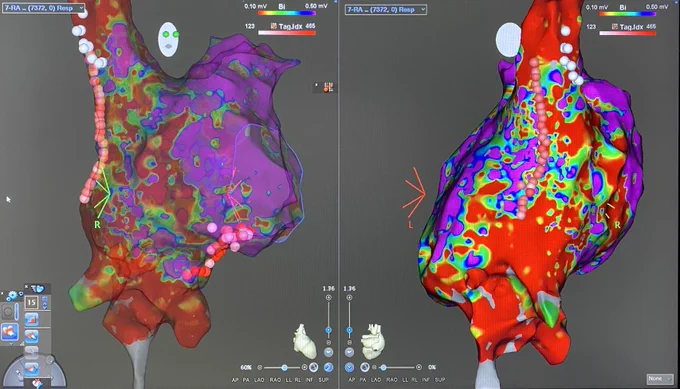Expand the gear toolbox chevron at bottom left
This screenshot has height=389, width=680.
point(11,344)
